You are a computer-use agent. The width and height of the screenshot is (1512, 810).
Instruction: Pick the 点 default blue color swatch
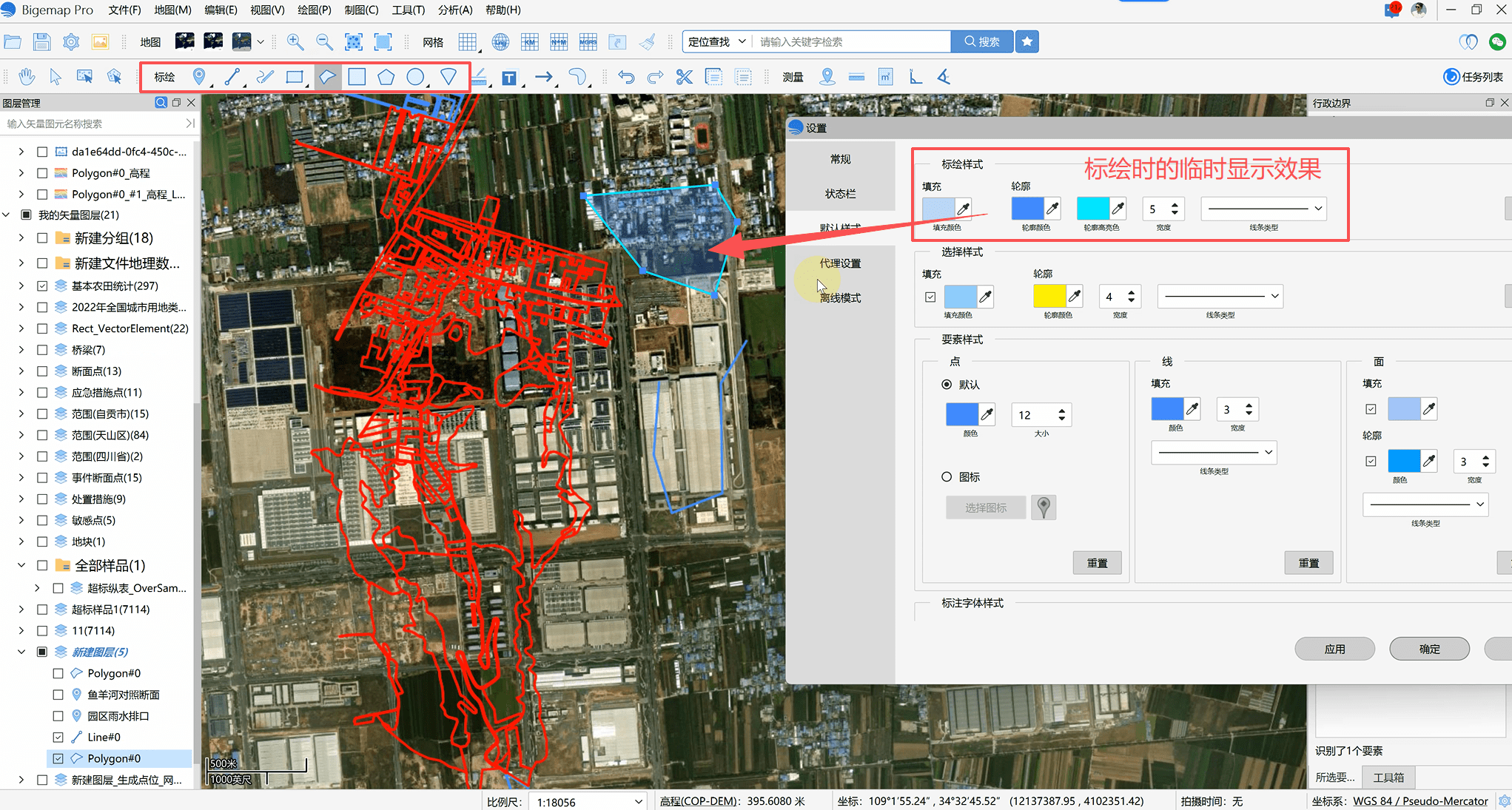coord(961,414)
